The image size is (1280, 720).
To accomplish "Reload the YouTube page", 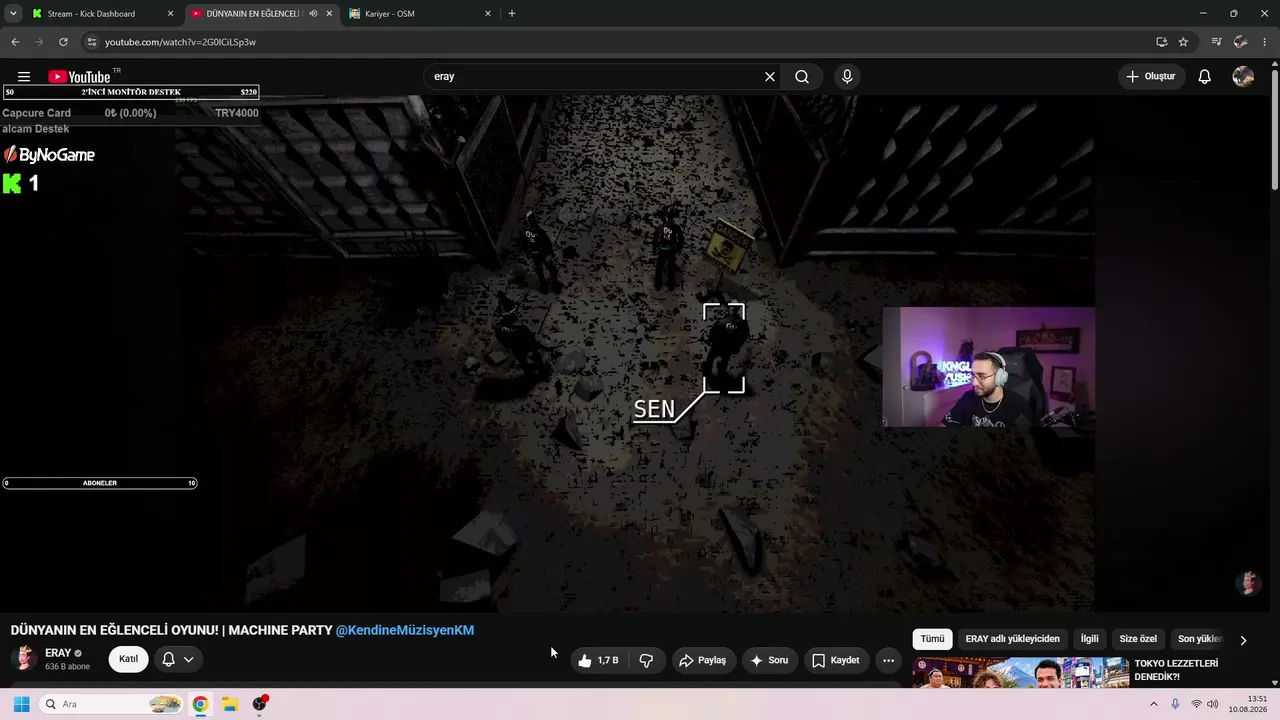I will coord(63,42).
